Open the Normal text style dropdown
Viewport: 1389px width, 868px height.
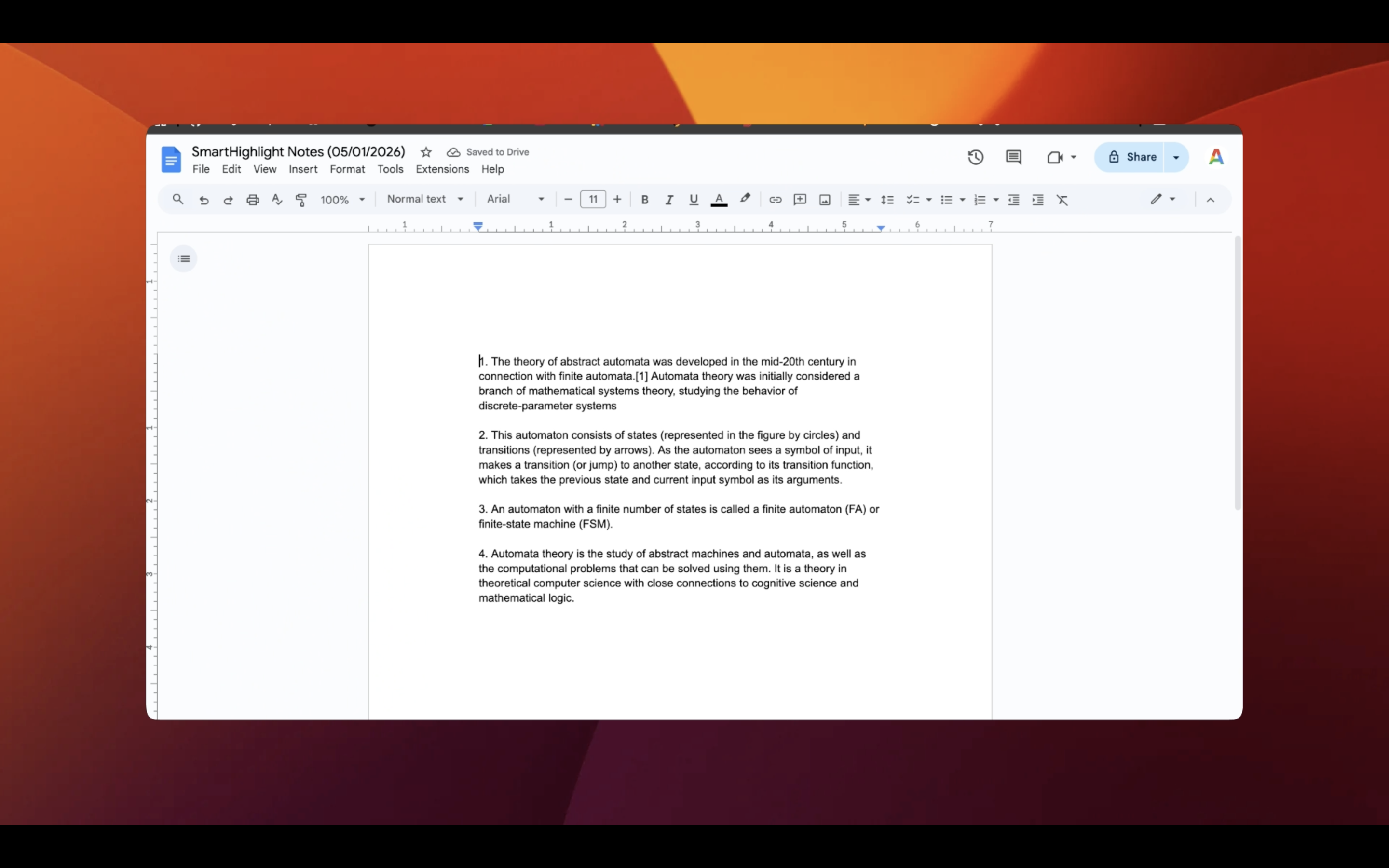coord(425,199)
